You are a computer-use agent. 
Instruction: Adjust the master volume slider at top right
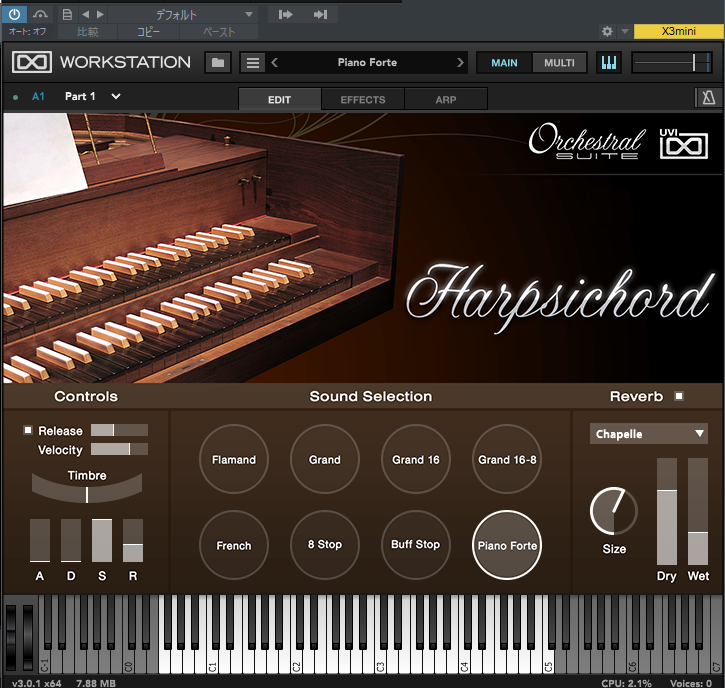click(671, 62)
